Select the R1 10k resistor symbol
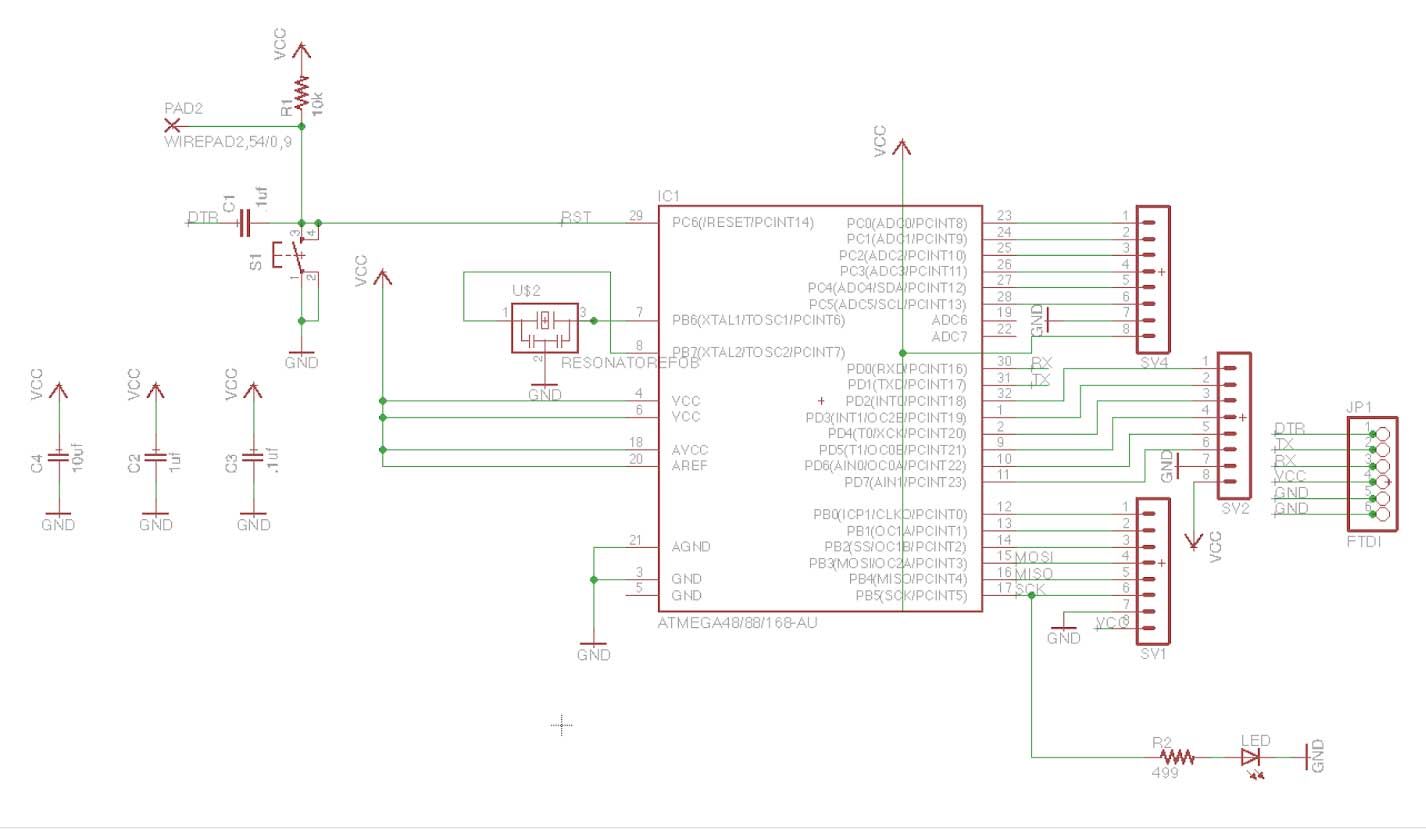 [301, 95]
